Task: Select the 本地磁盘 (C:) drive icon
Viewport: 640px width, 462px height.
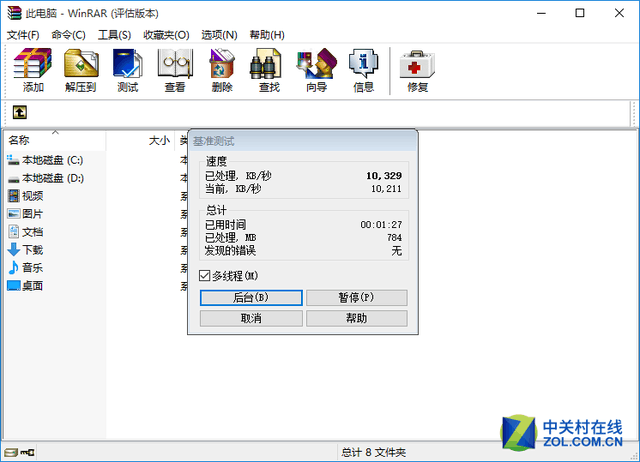Action: [13, 160]
